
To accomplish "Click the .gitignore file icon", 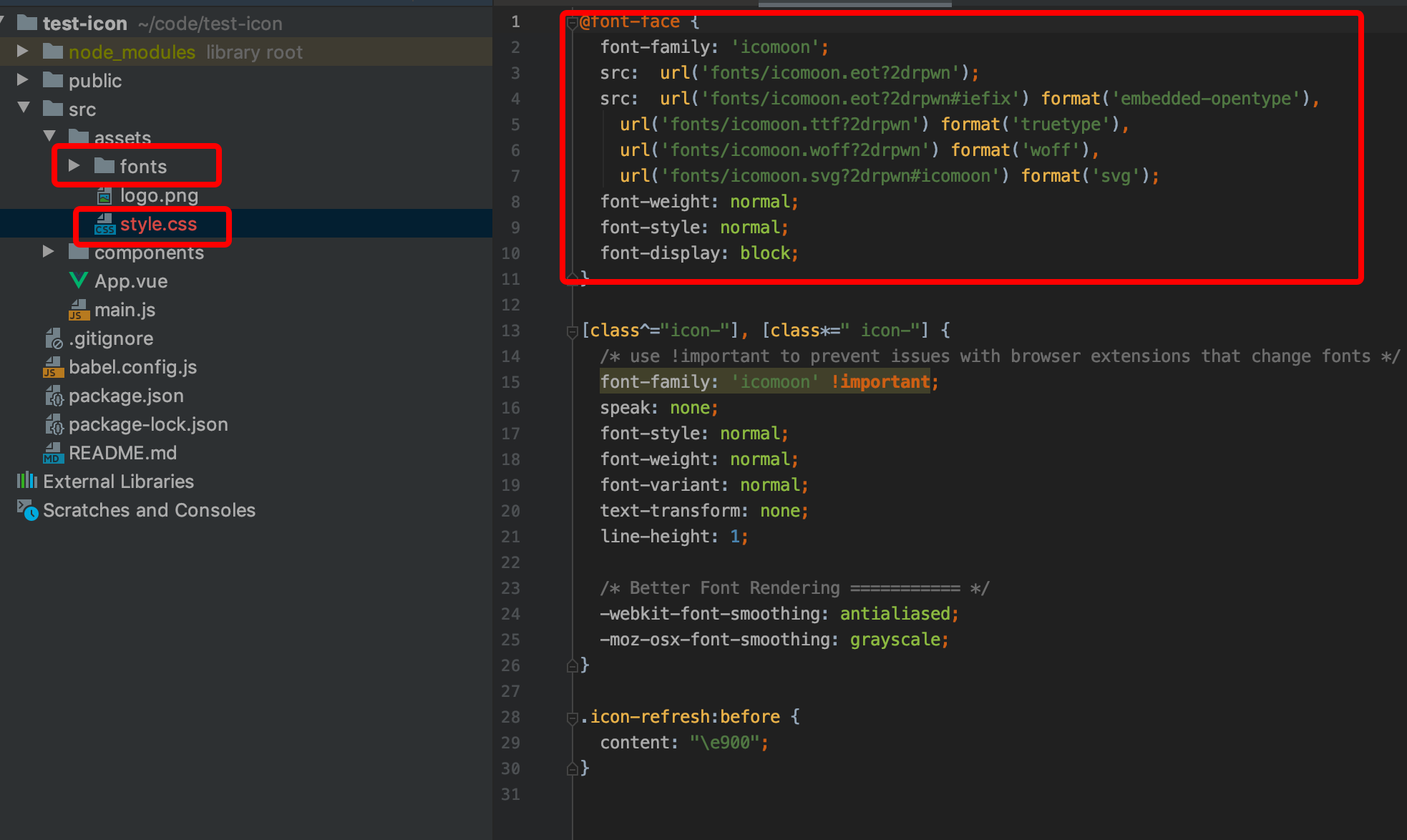I will 54,338.
